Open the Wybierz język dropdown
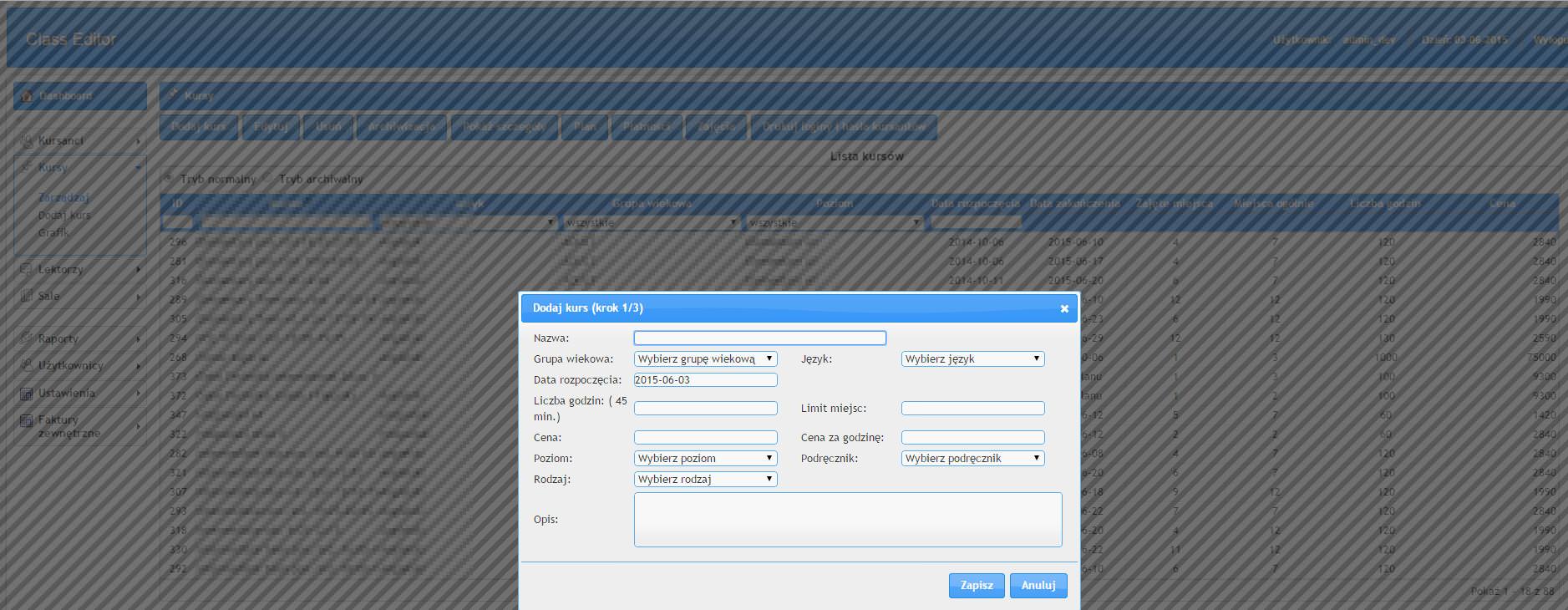 click(972, 358)
